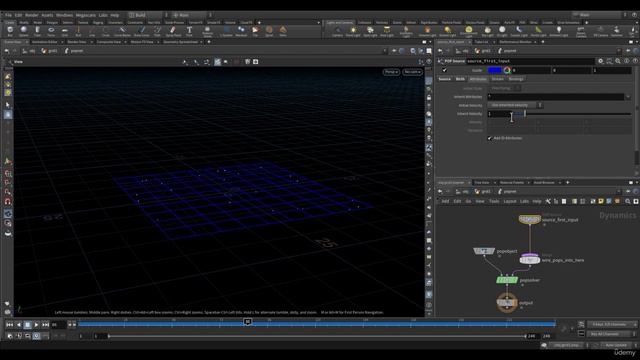Open the Inherit Attributes dropdown arrow
Viewport: 640px width, 360px height.
(628, 97)
